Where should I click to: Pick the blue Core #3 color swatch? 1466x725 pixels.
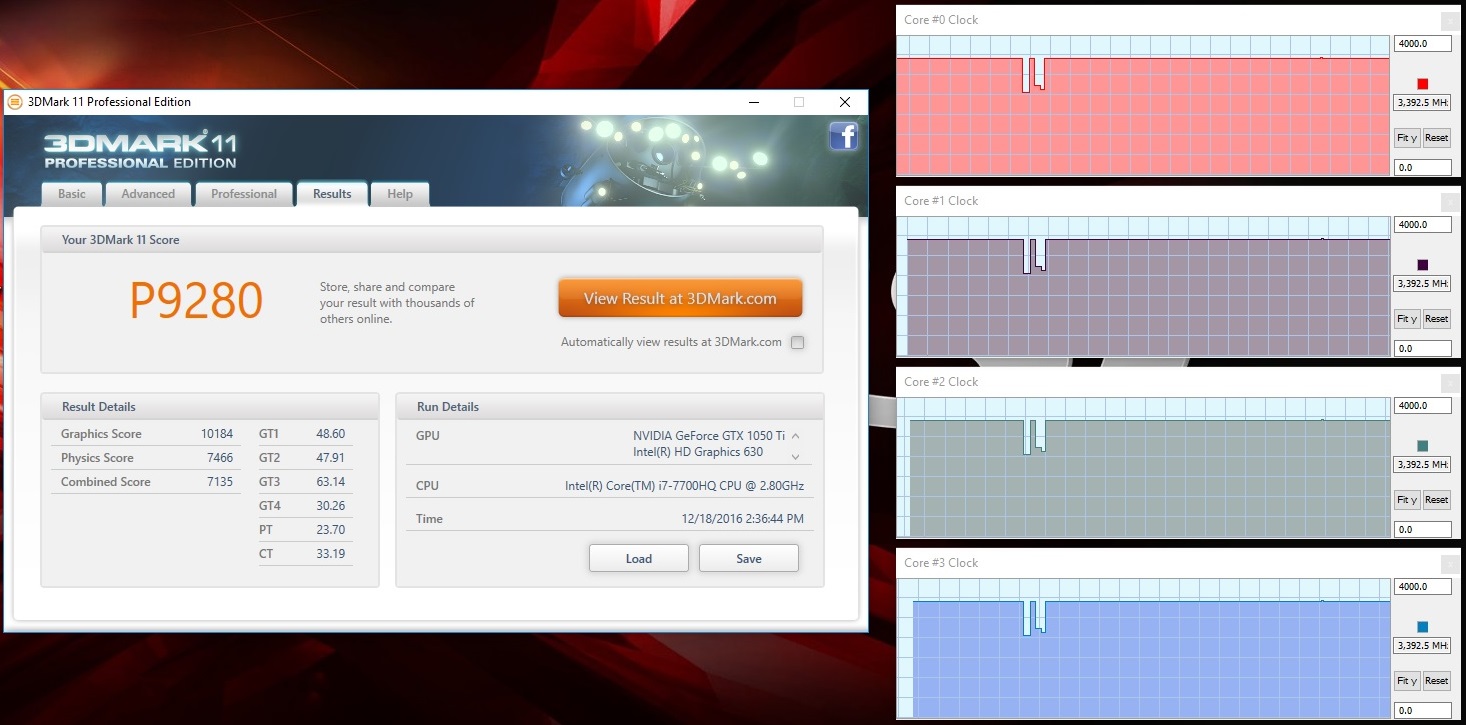point(1423,627)
